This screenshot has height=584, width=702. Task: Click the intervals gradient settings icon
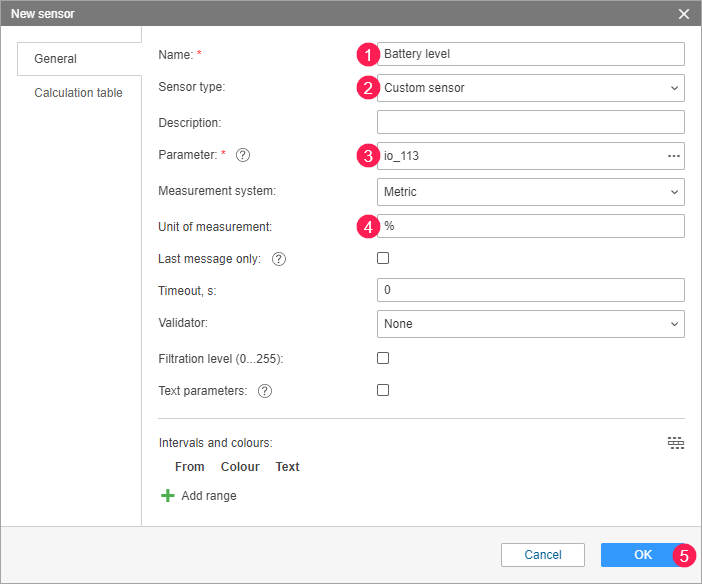[676, 443]
